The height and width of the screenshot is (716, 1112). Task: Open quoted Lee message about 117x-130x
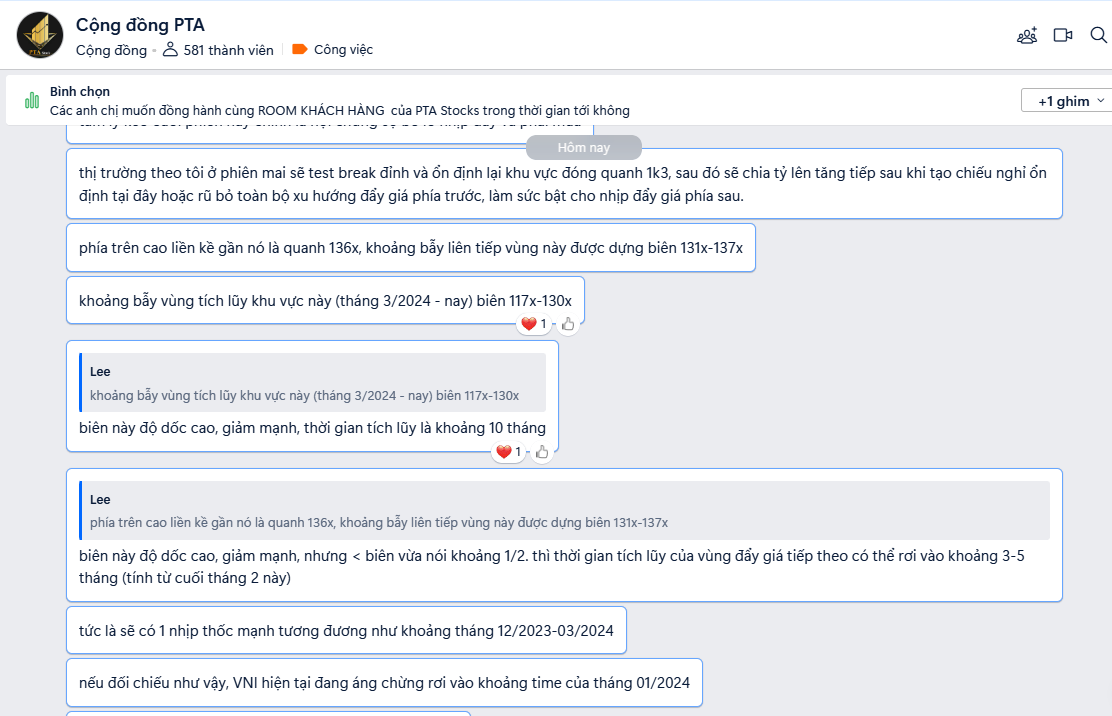[313, 383]
